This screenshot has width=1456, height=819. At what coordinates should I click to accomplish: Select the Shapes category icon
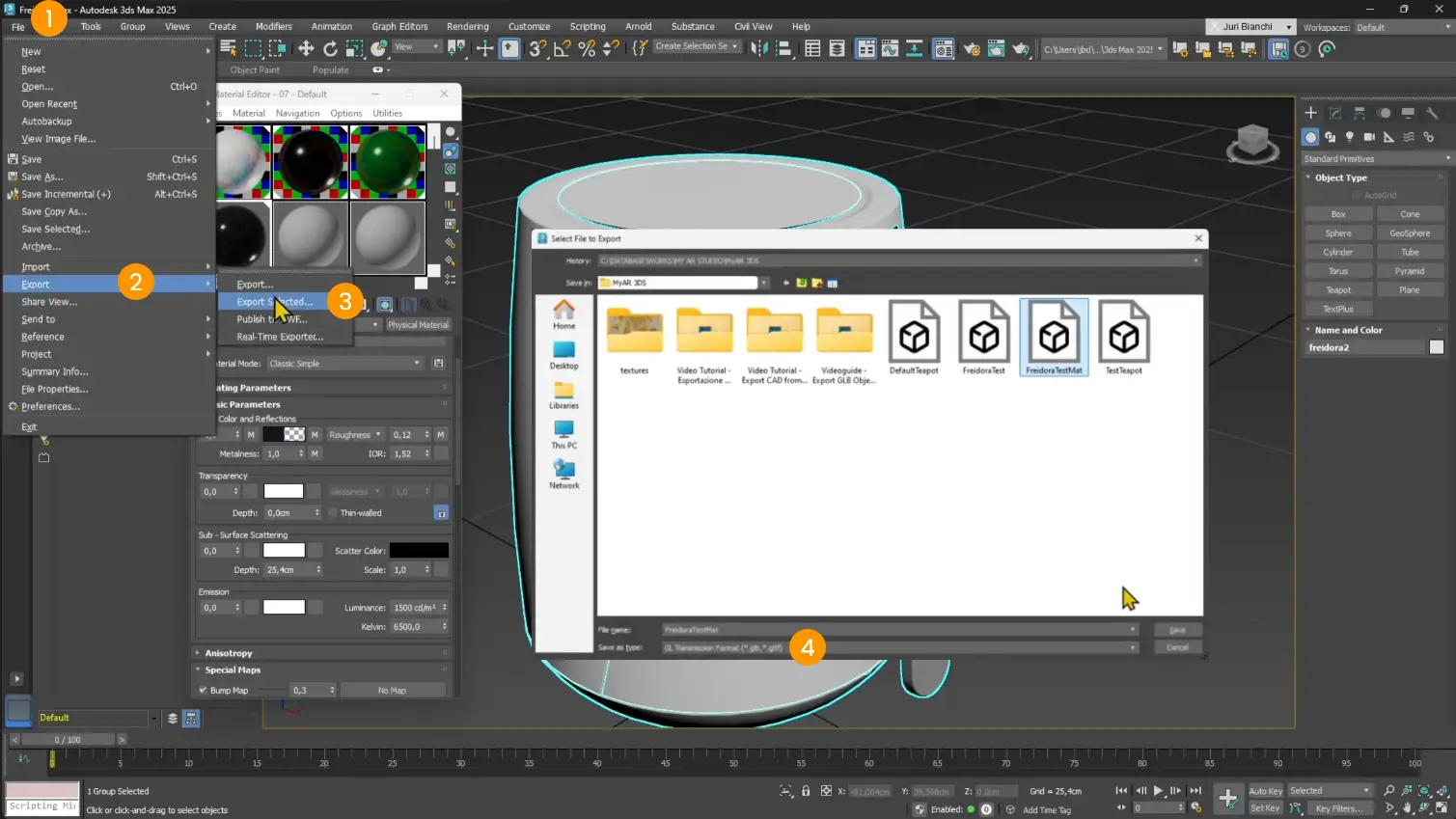pyautogui.click(x=1330, y=137)
